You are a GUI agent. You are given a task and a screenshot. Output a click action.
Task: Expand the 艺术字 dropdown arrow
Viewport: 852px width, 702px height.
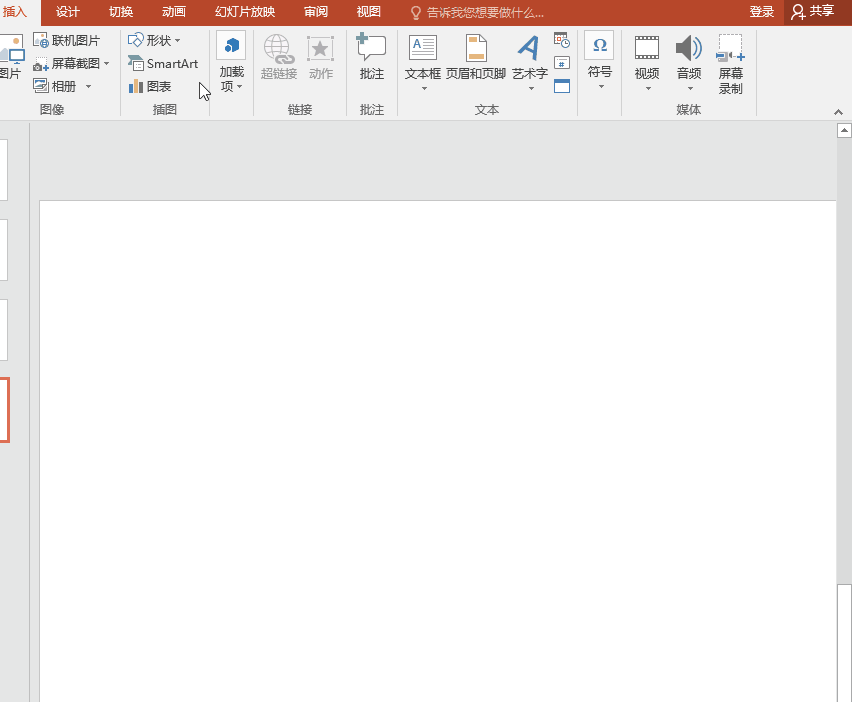tap(531, 89)
